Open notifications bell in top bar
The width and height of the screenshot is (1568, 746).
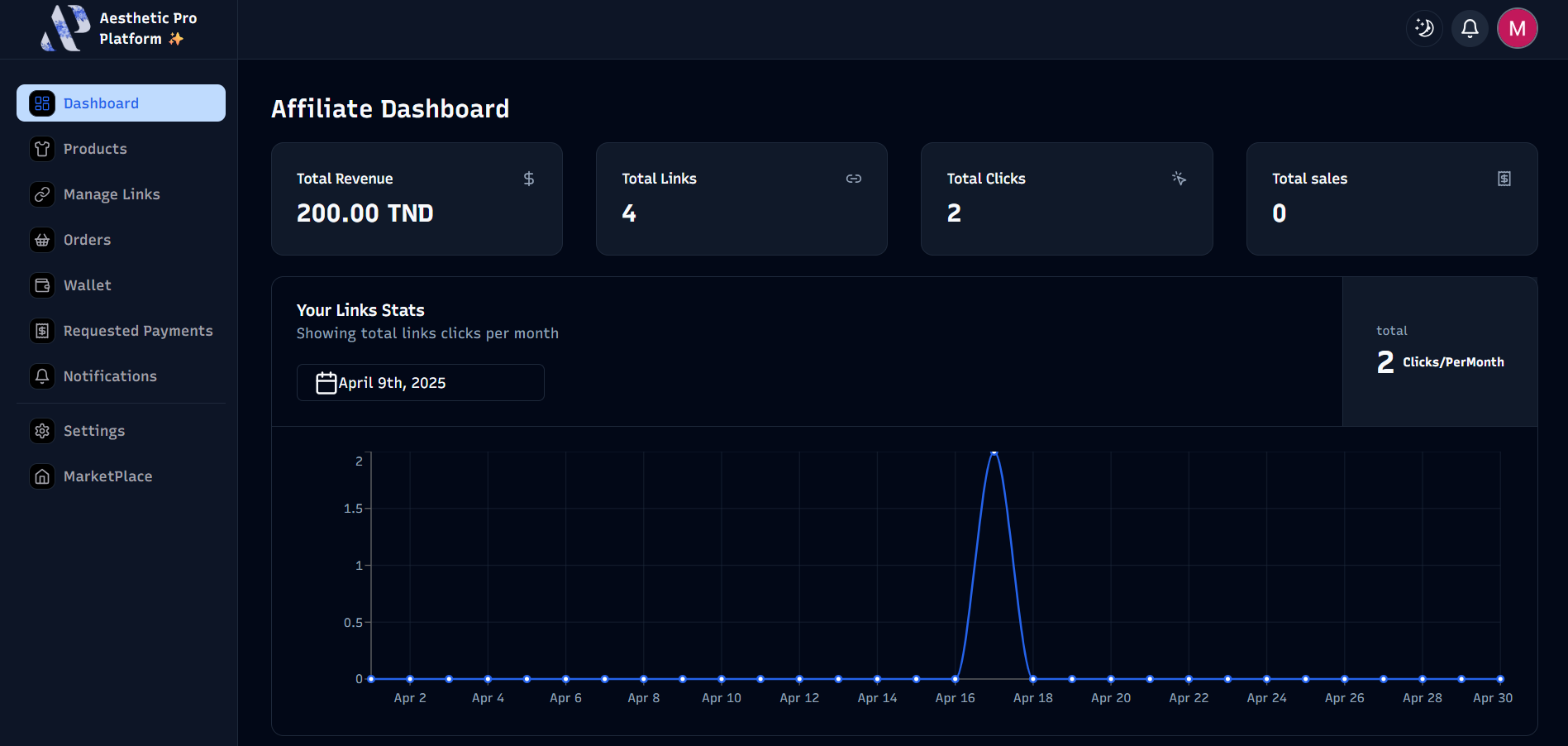1470,28
